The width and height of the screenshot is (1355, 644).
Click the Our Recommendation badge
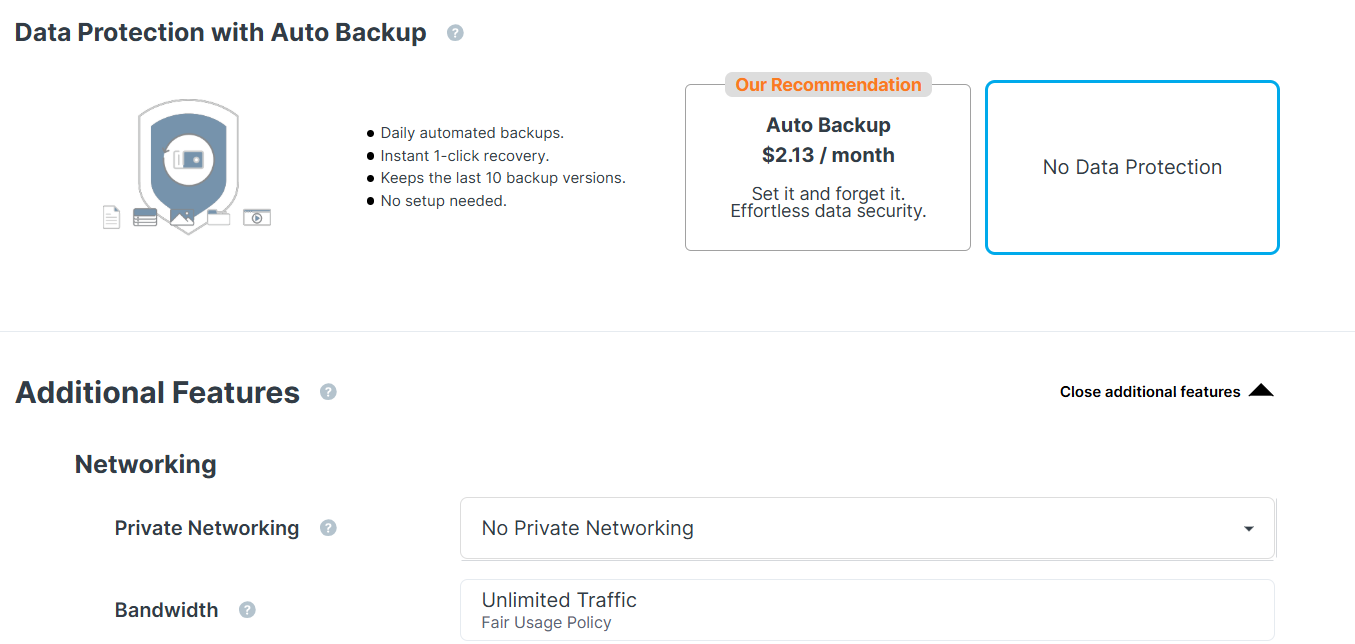pos(828,85)
